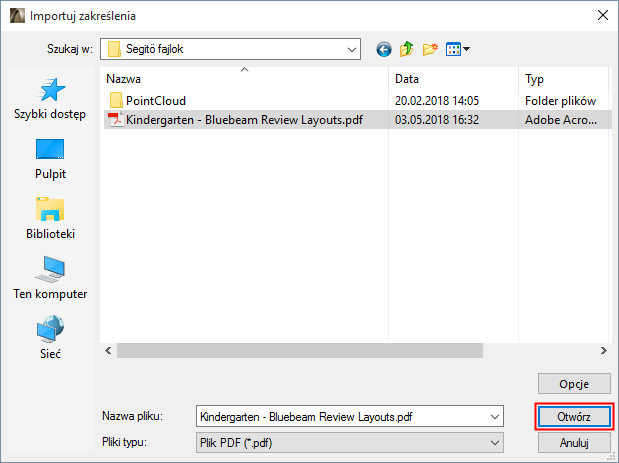Select date 20.02.2018 14:05 cell
The height and width of the screenshot is (463, 619).
[x=437, y=101]
